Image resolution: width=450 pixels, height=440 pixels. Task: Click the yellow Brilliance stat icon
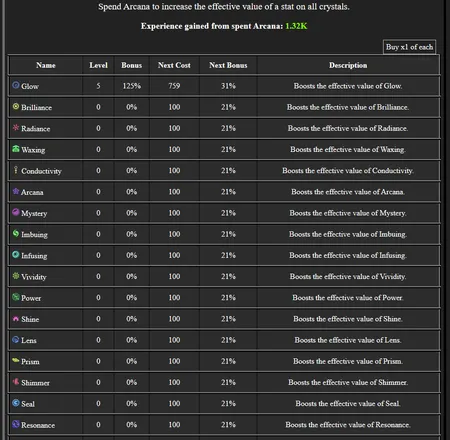[x=16, y=106]
